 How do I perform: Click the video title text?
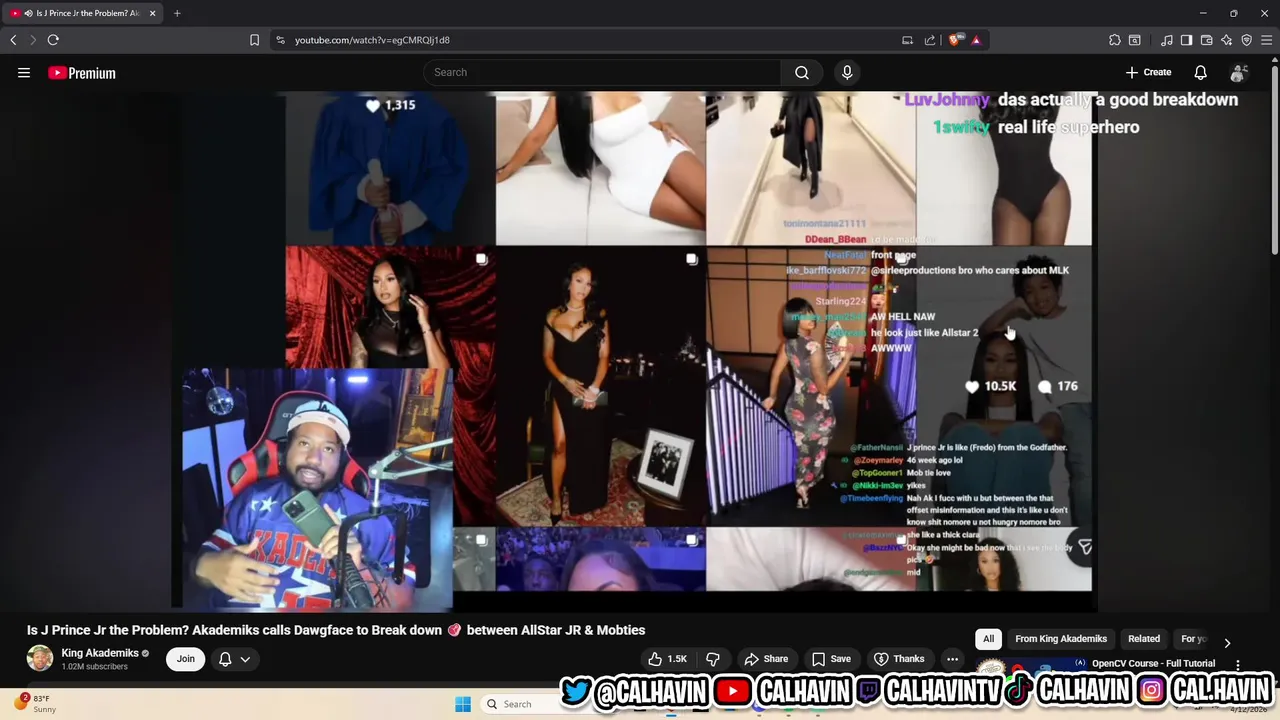[336, 630]
